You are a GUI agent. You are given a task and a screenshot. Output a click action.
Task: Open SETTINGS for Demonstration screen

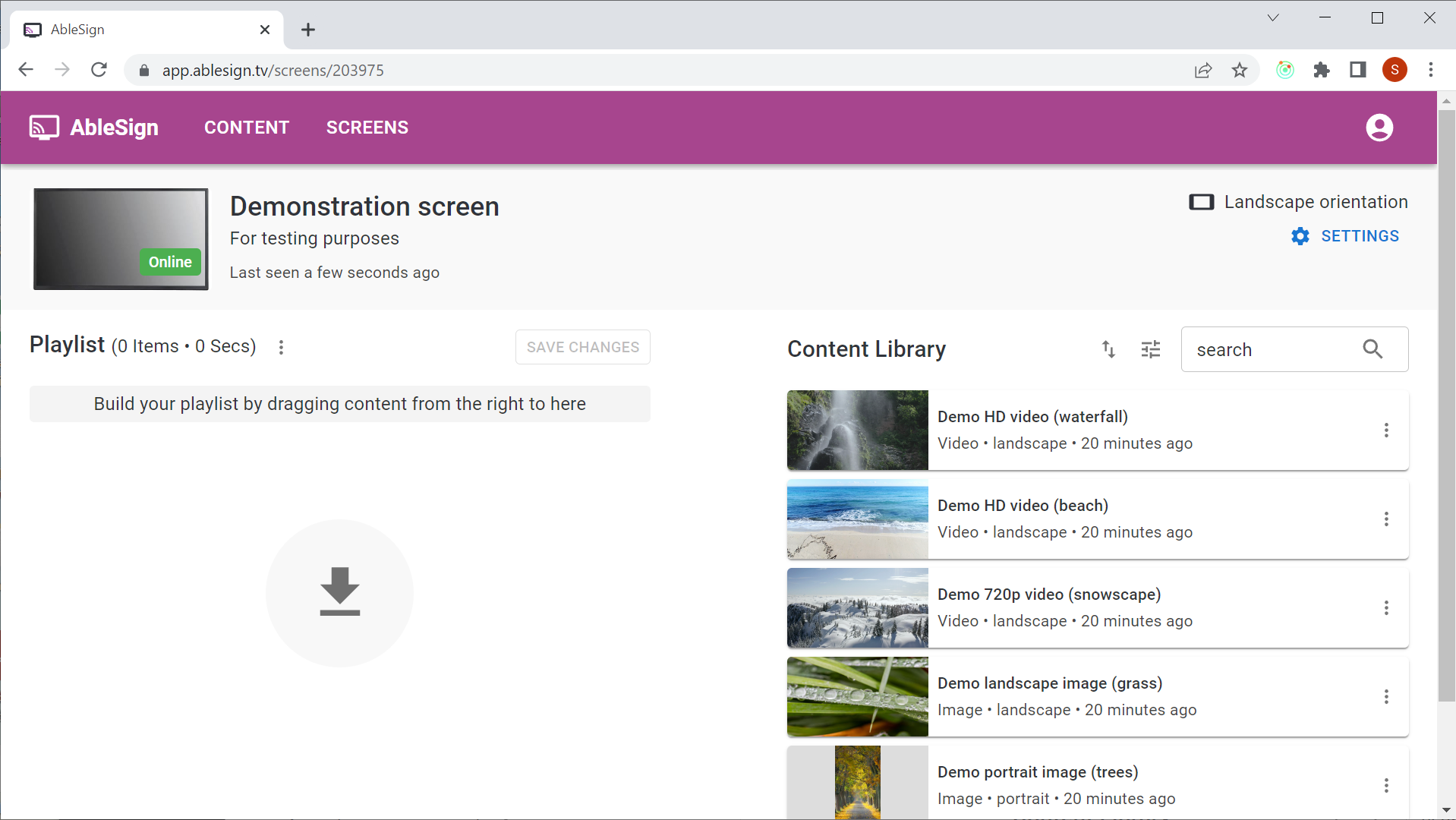(1360, 236)
